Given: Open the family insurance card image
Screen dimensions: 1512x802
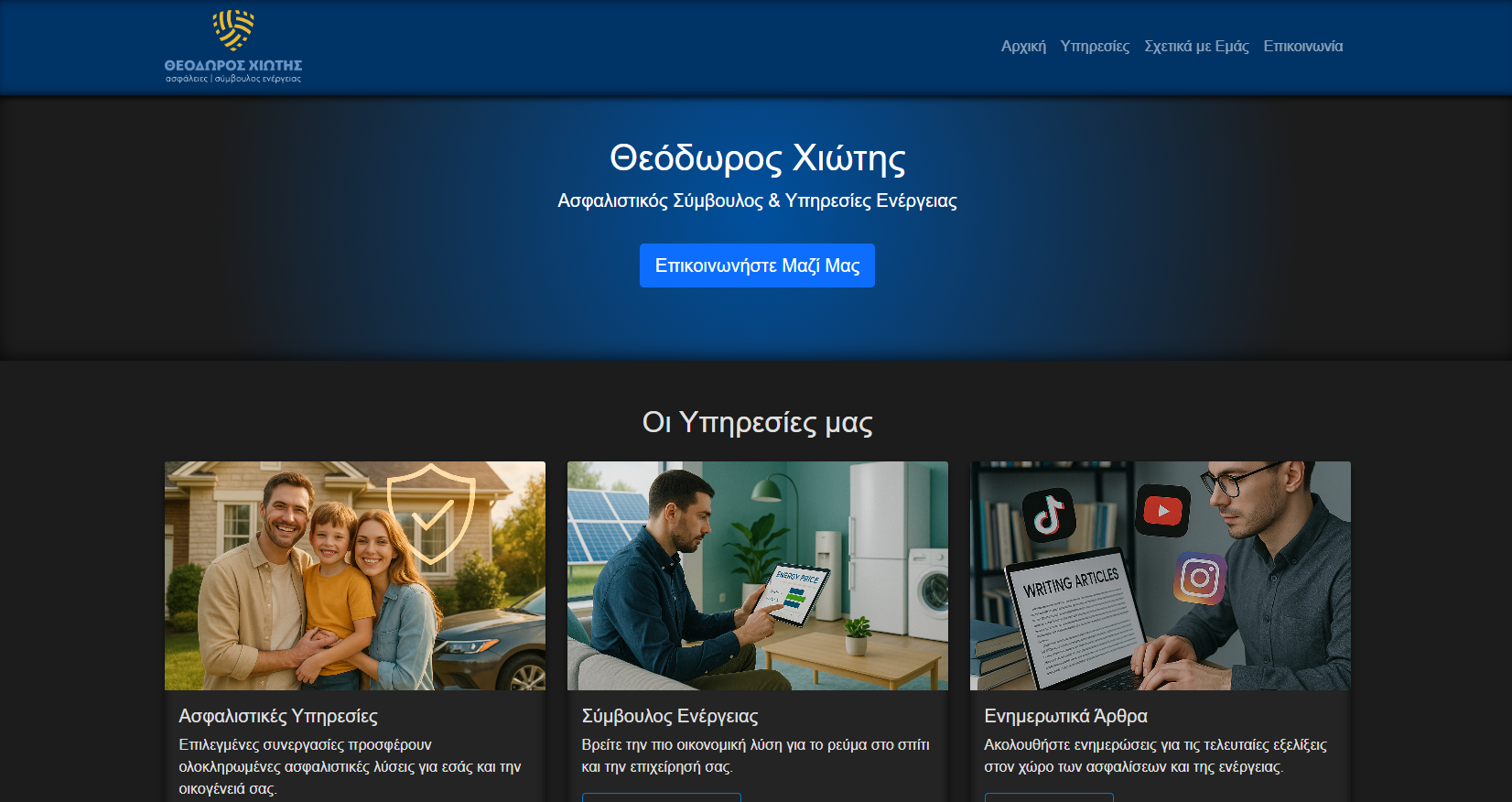Looking at the screenshot, I should (x=355, y=576).
